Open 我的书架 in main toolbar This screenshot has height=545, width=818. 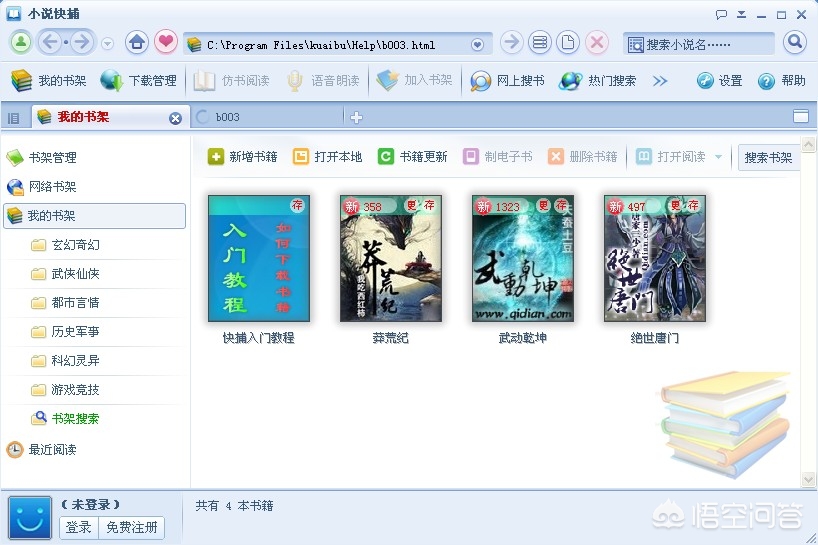point(49,81)
